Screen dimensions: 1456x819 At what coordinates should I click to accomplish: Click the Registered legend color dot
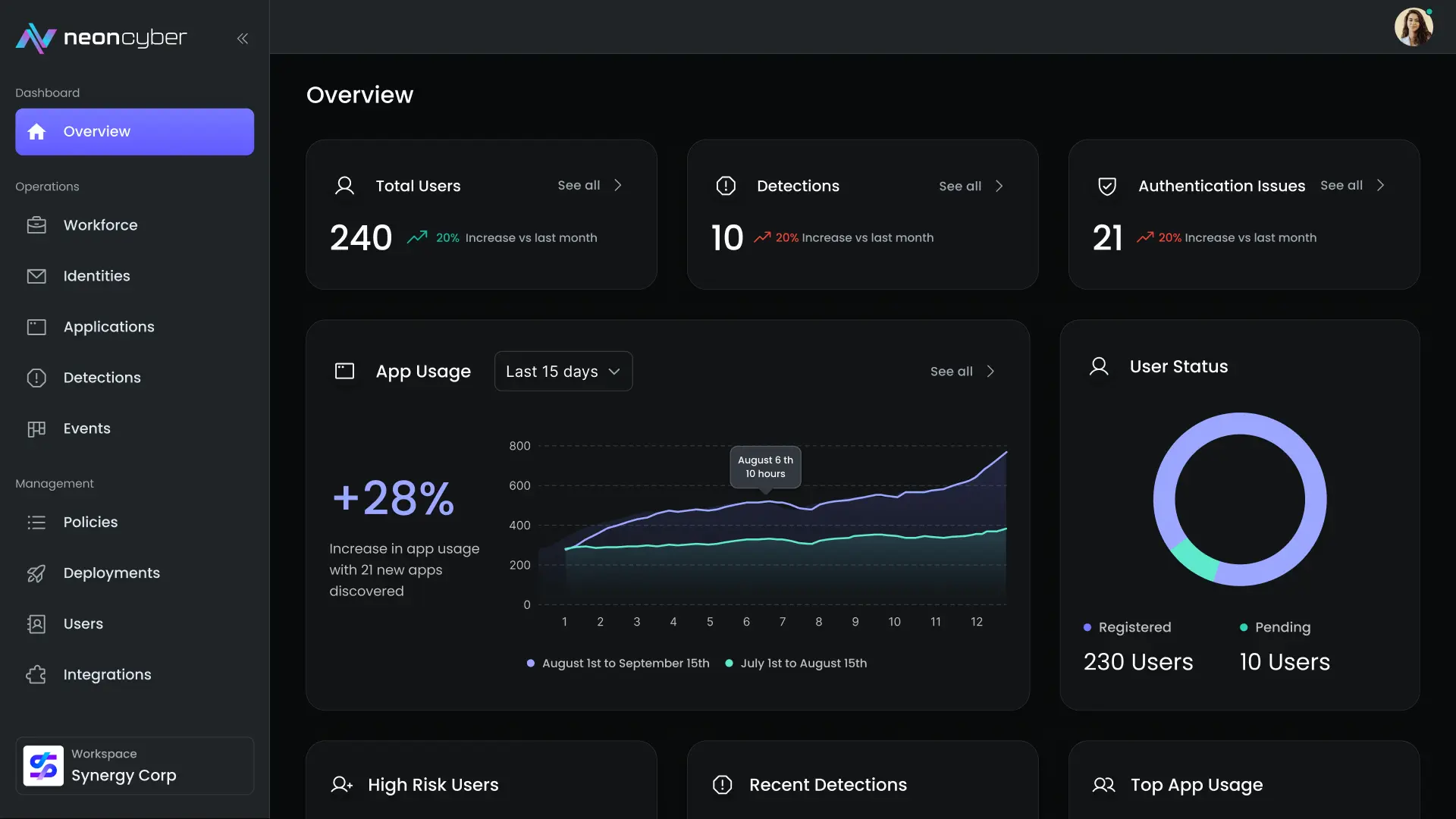coord(1087,628)
